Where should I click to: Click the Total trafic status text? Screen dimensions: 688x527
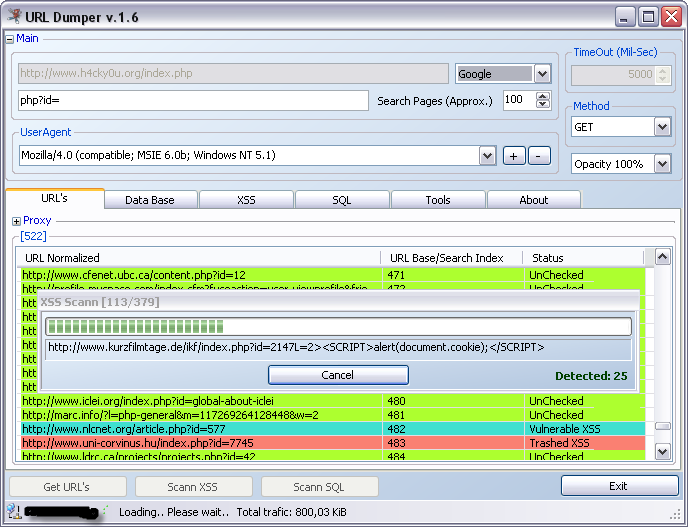(x=291, y=512)
